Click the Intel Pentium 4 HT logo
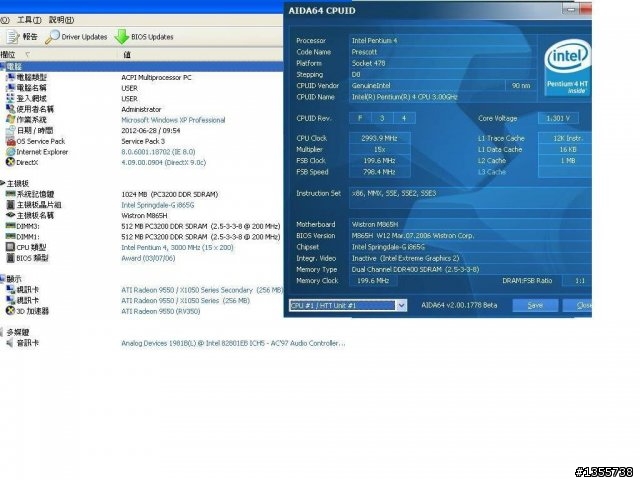The height and width of the screenshot is (480, 640). click(x=568, y=67)
